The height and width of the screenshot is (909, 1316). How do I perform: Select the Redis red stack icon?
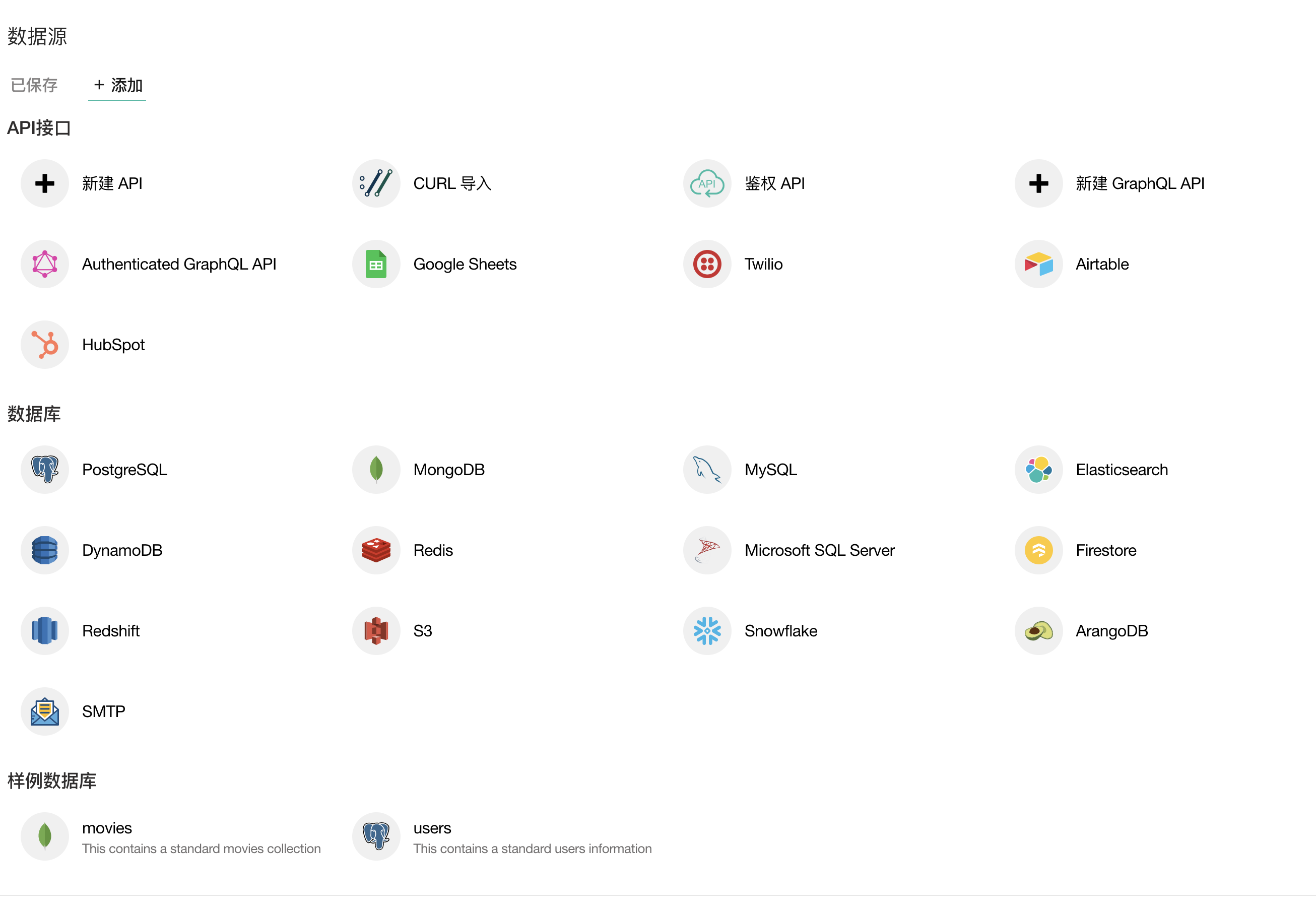pyautogui.click(x=376, y=550)
